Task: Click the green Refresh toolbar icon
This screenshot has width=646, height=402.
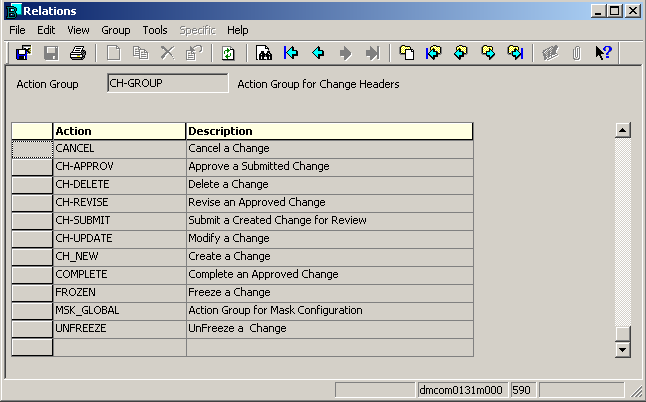Action: click(x=228, y=53)
